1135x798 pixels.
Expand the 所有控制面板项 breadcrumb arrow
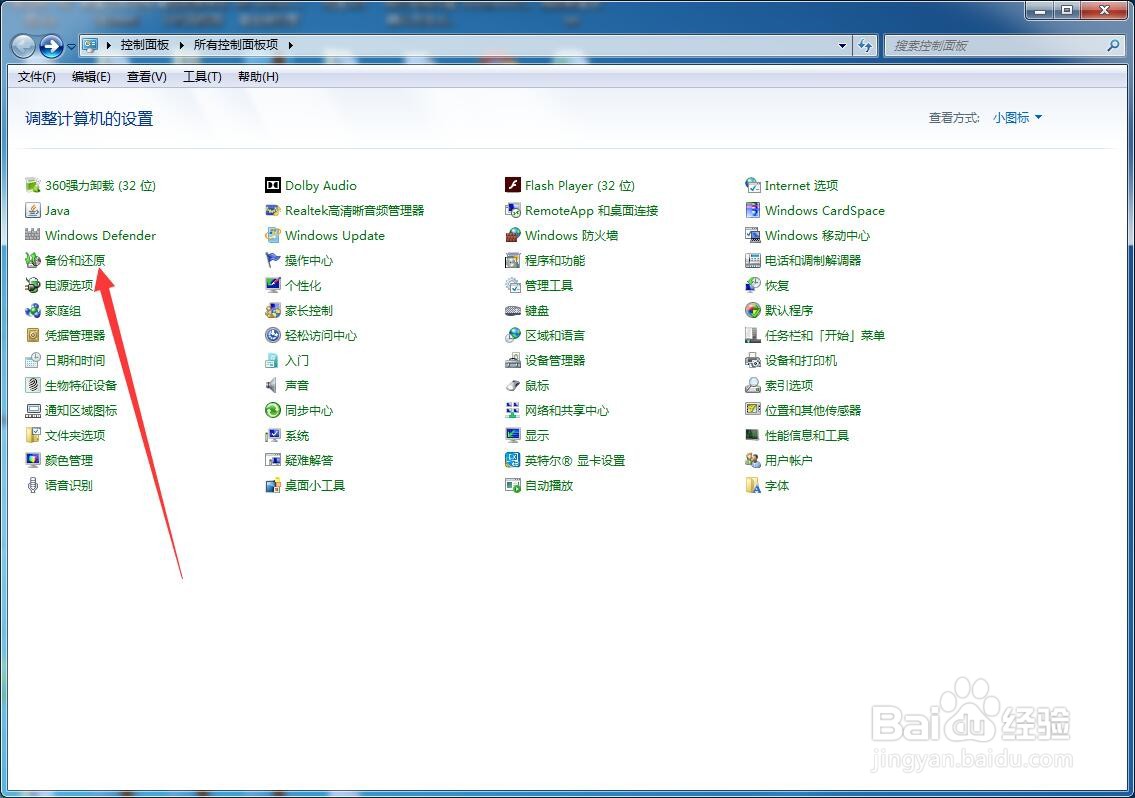click(290, 45)
